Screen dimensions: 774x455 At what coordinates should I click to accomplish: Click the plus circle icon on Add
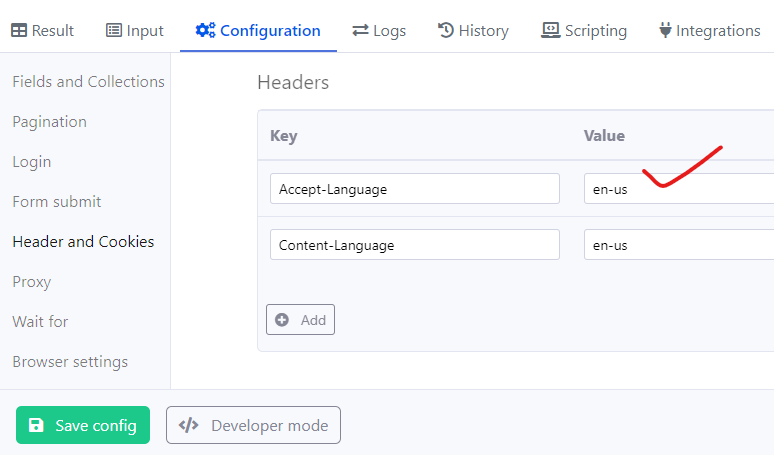[282, 320]
